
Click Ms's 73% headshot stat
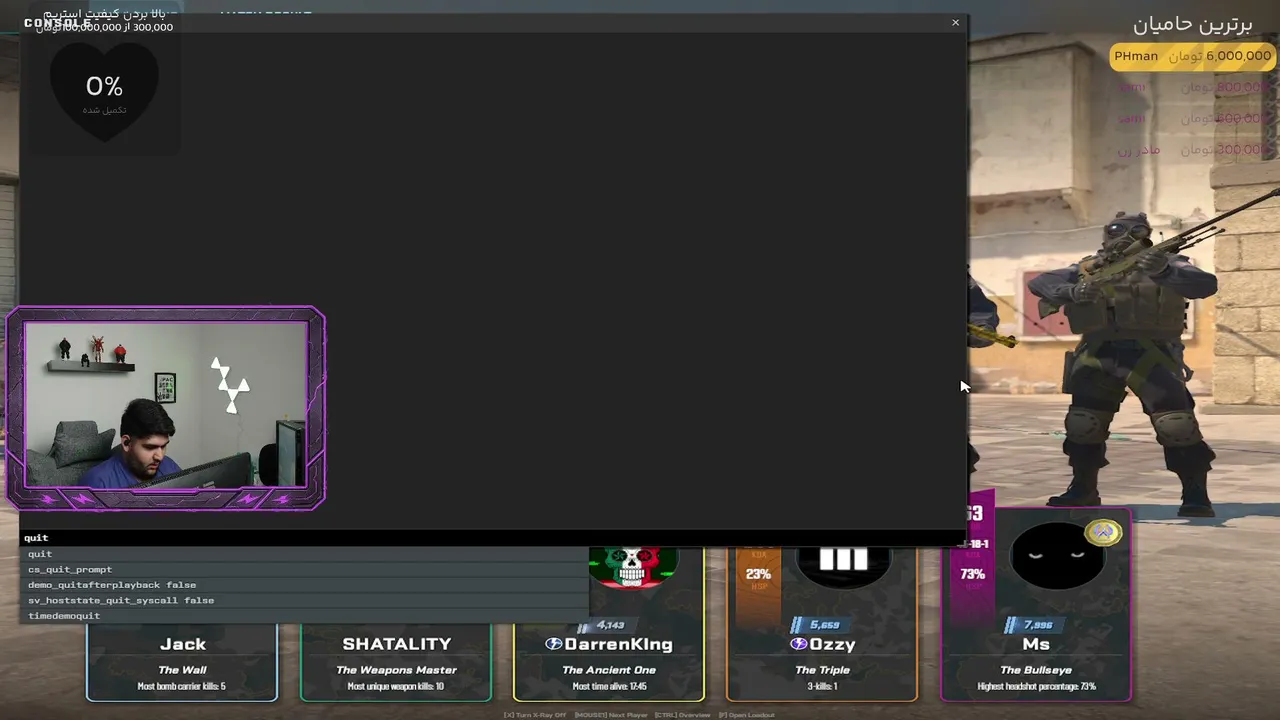972,574
